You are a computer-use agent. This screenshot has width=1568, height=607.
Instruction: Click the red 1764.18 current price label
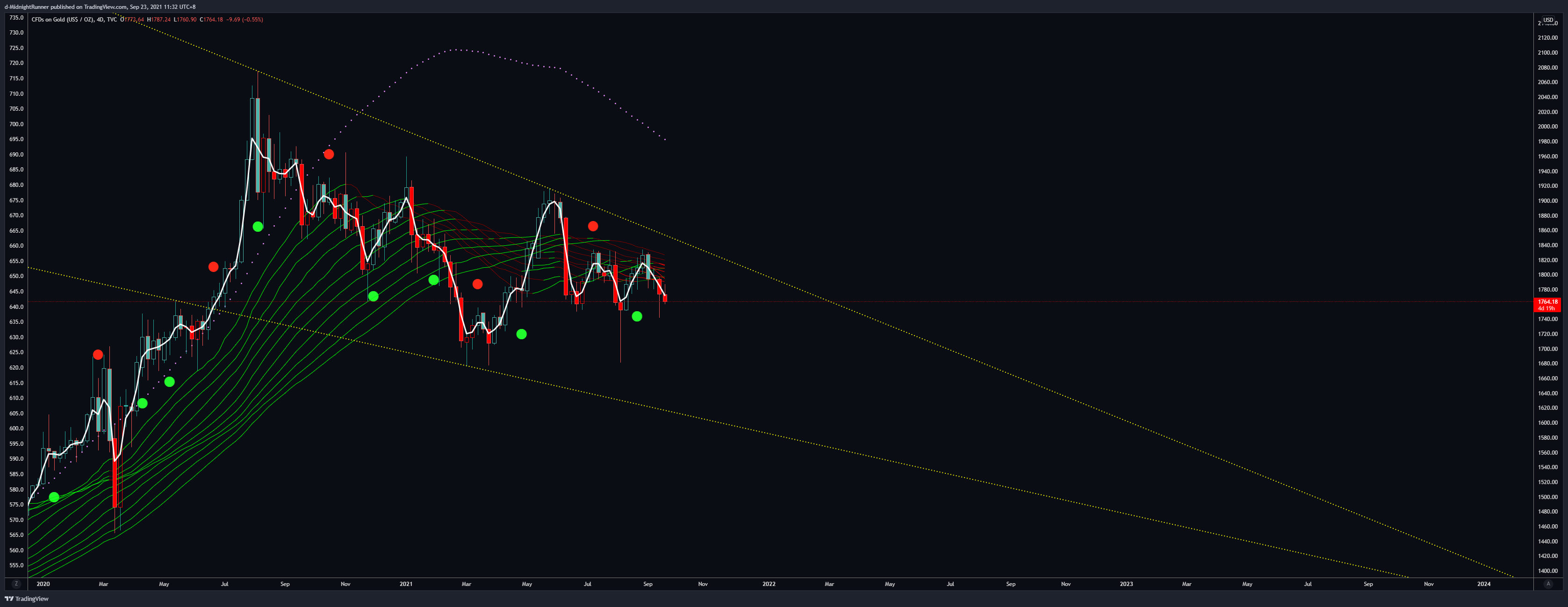tap(1547, 305)
